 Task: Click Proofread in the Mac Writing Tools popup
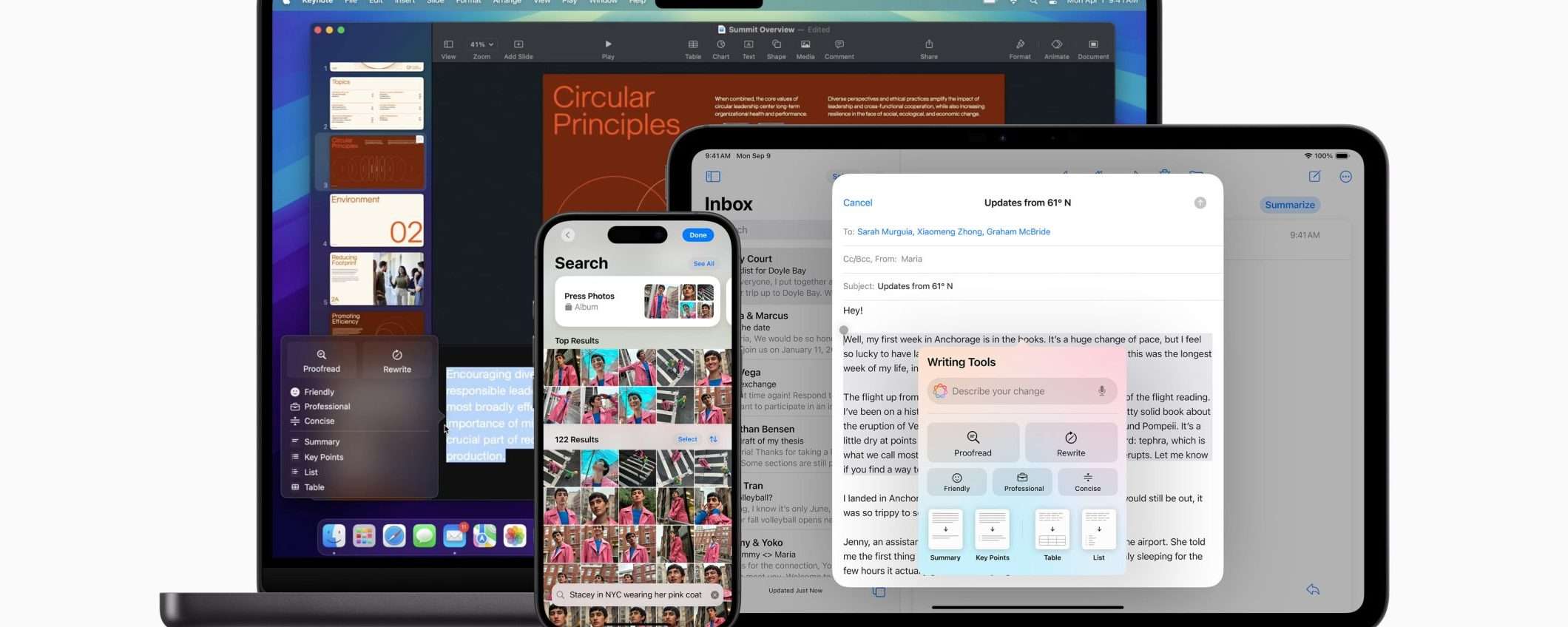(x=322, y=360)
